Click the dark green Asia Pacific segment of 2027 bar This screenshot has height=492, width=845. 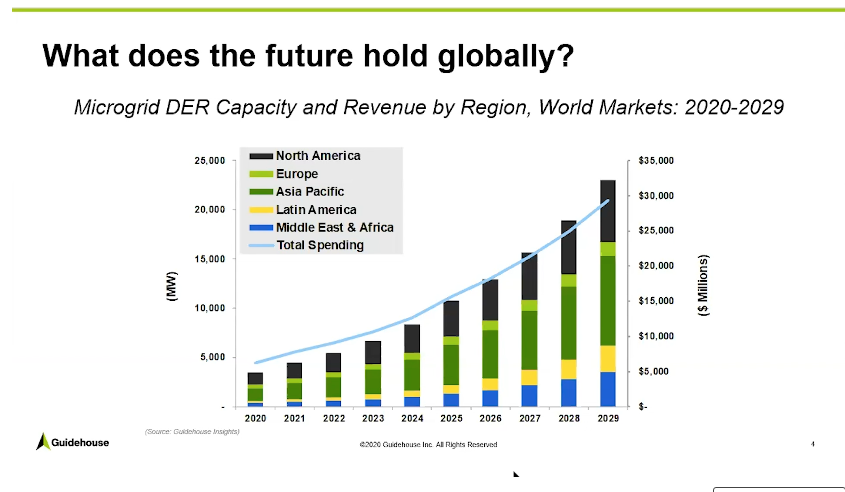(530, 340)
